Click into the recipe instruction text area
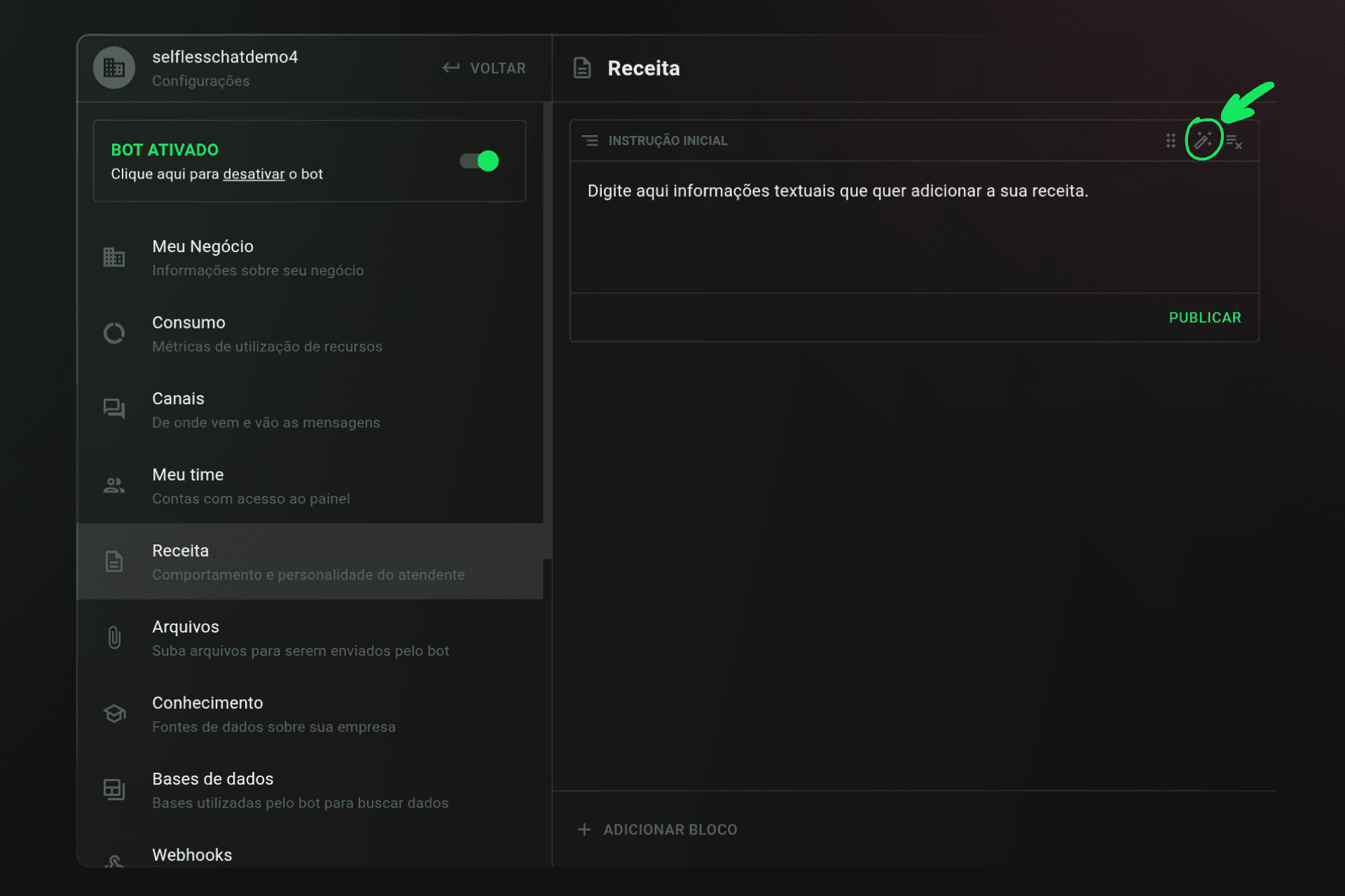1345x896 pixels. click(914, 227)
